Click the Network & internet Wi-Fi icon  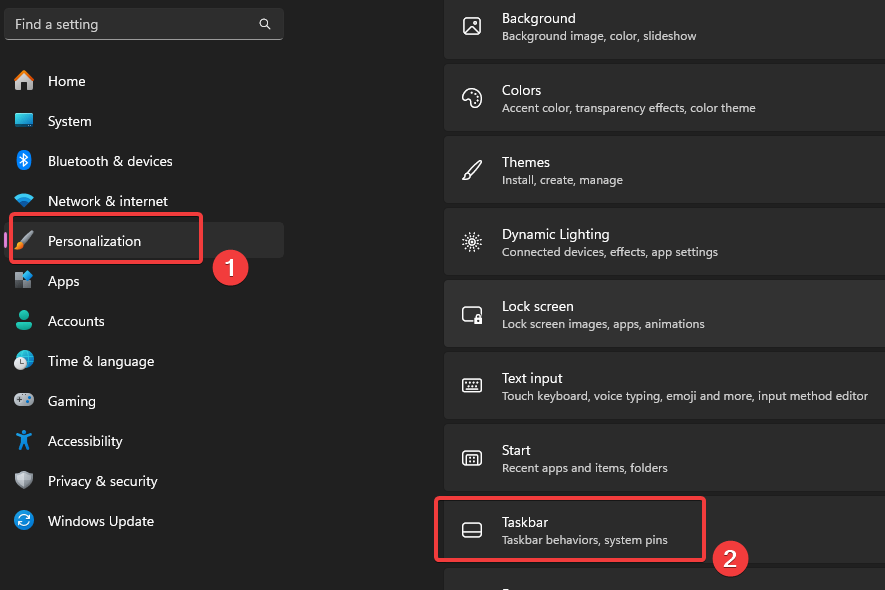(24, 201)
